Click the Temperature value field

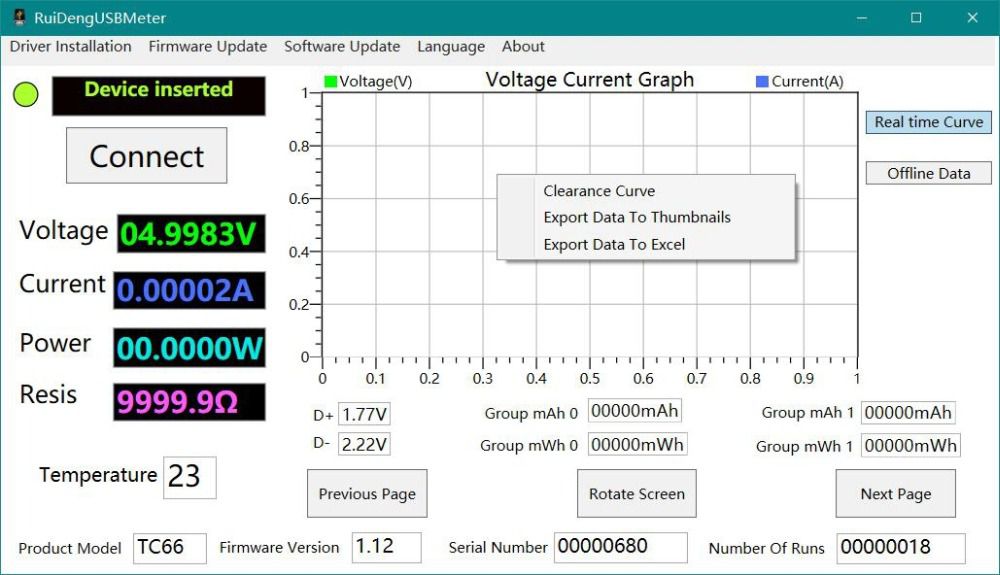click(x=189, y=477)
